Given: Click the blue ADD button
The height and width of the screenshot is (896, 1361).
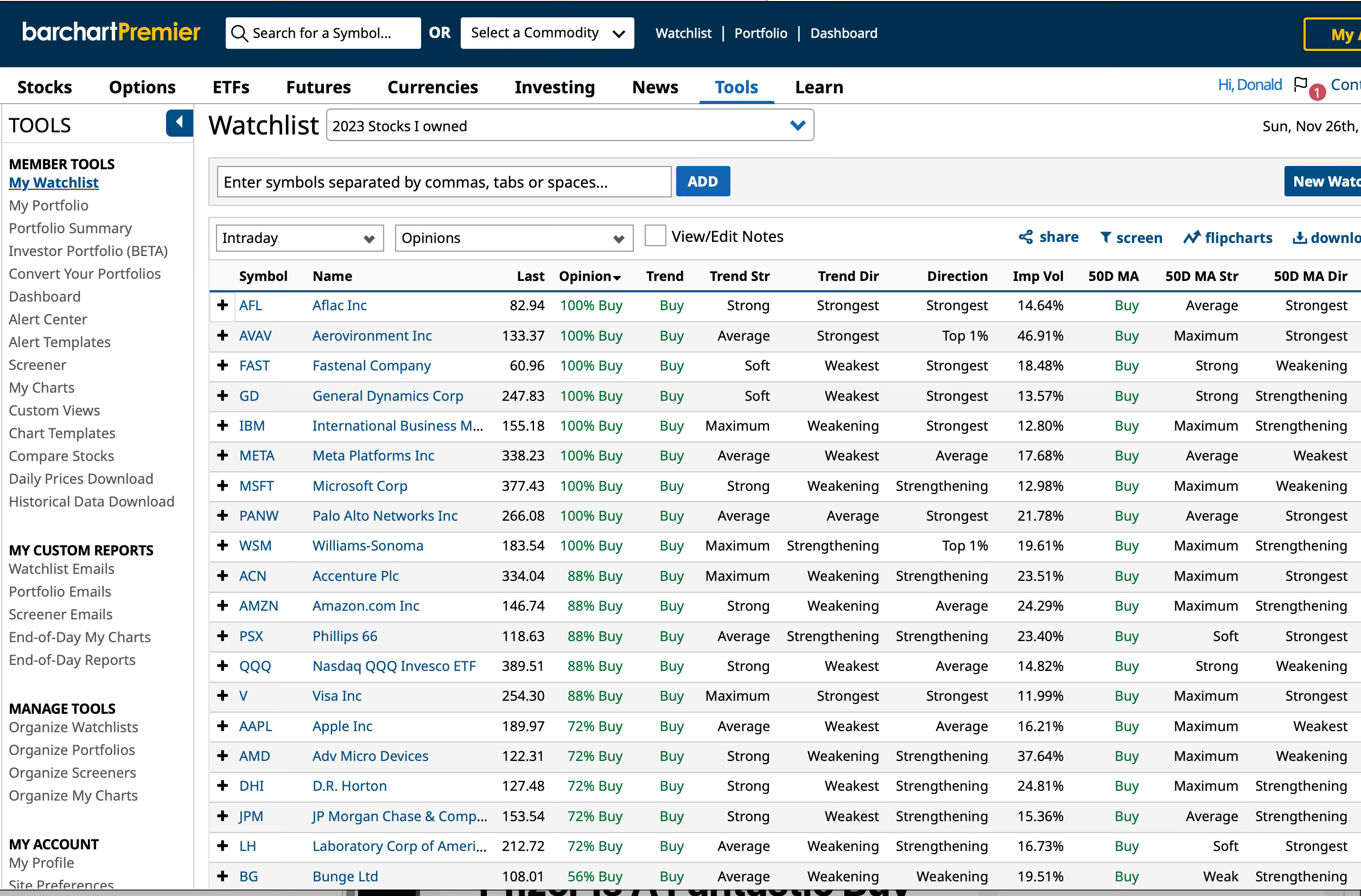Looking at the screenshot, I should [702, 182].
